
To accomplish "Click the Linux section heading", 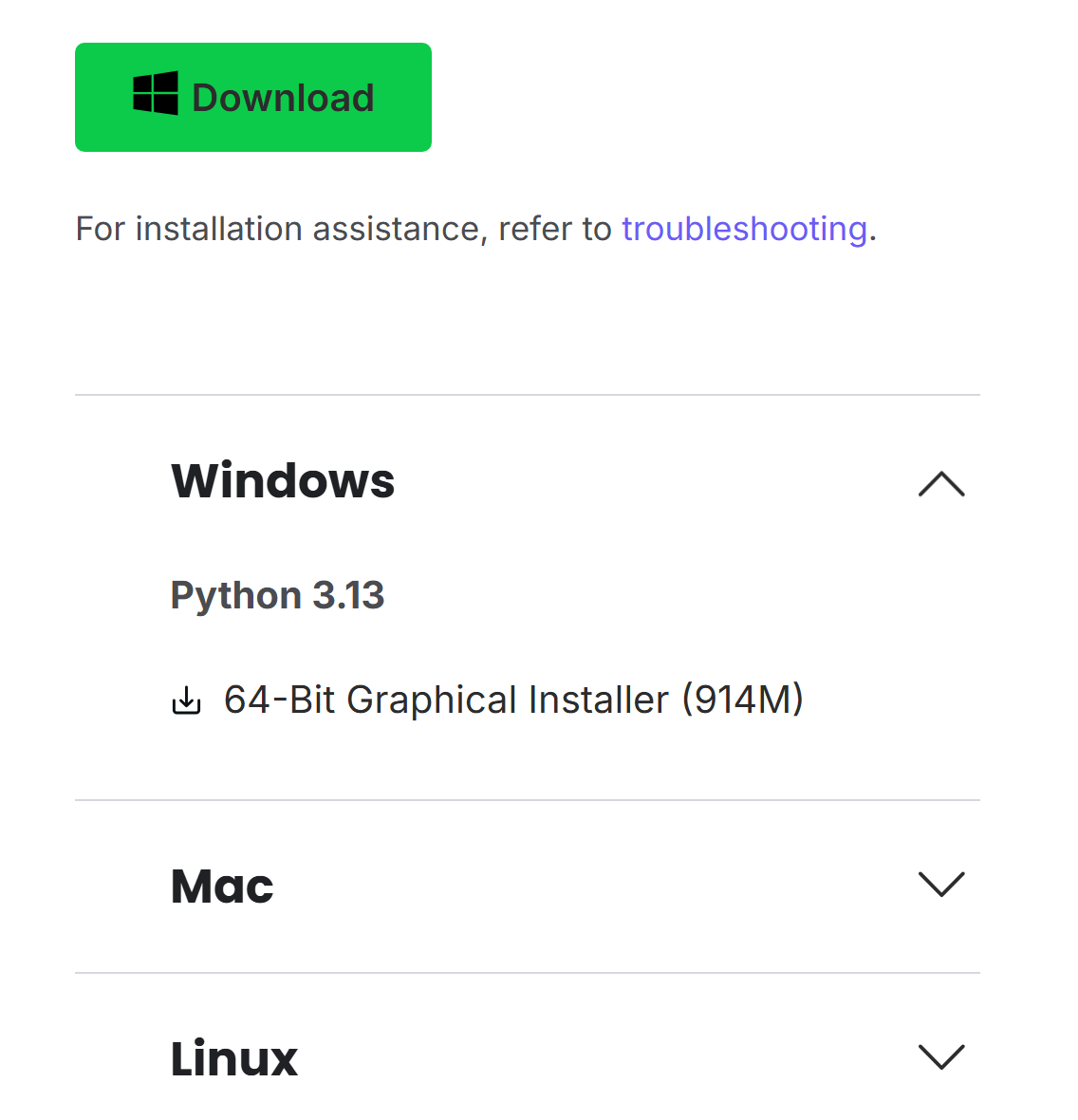I will tap(234, 1058).
